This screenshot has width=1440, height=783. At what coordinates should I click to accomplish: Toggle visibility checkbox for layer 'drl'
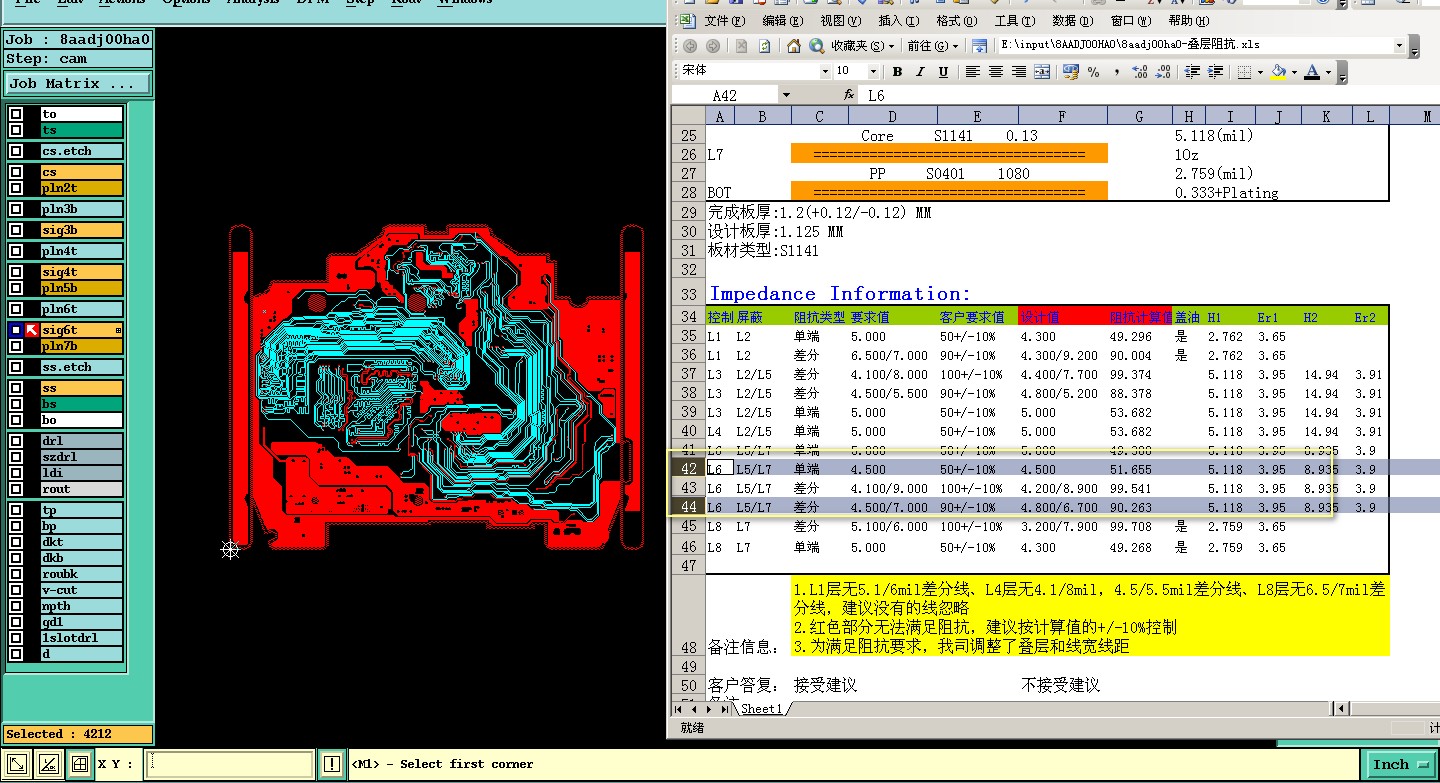point(16,441)
